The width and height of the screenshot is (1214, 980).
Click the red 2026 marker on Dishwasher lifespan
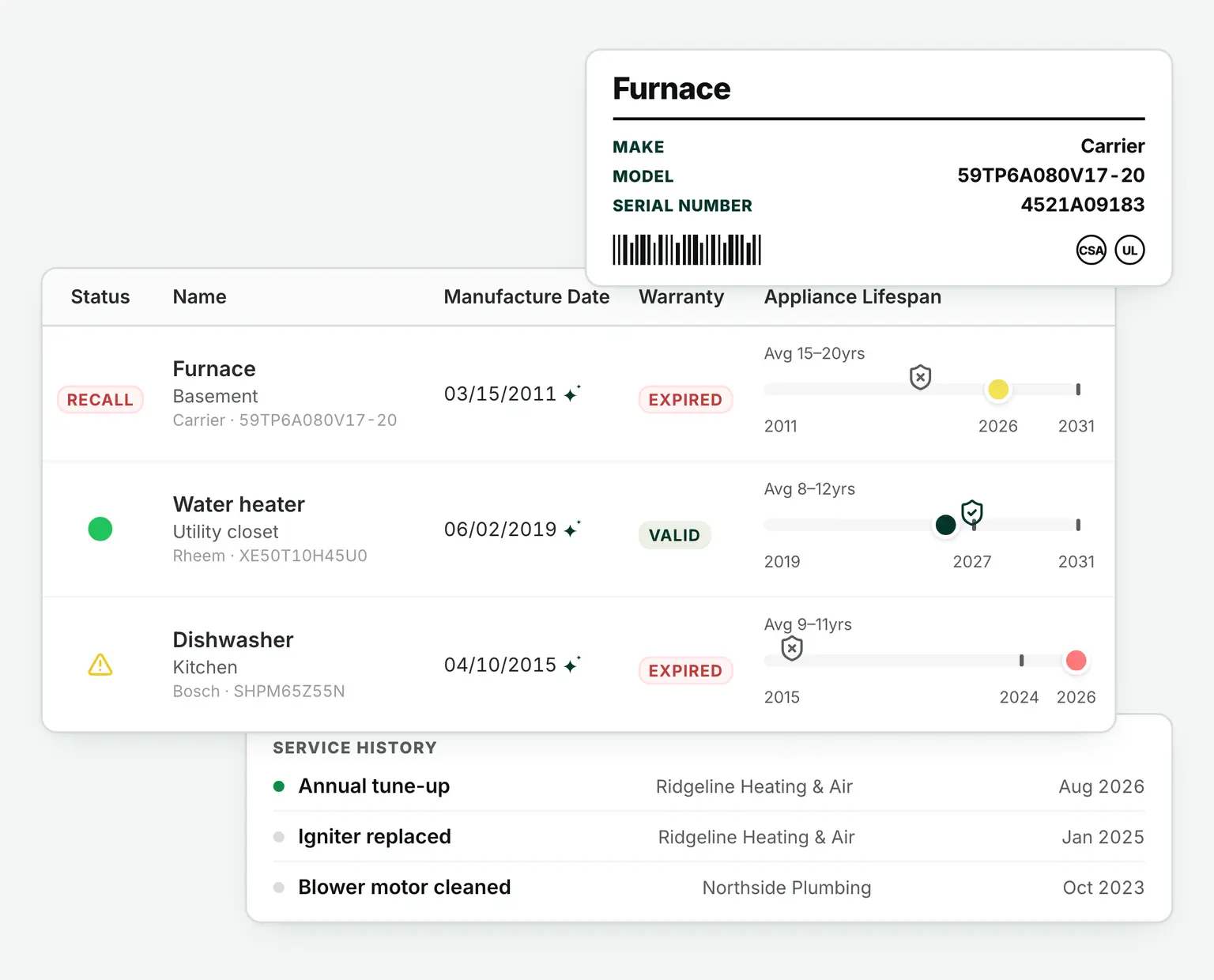(1076, 661)
